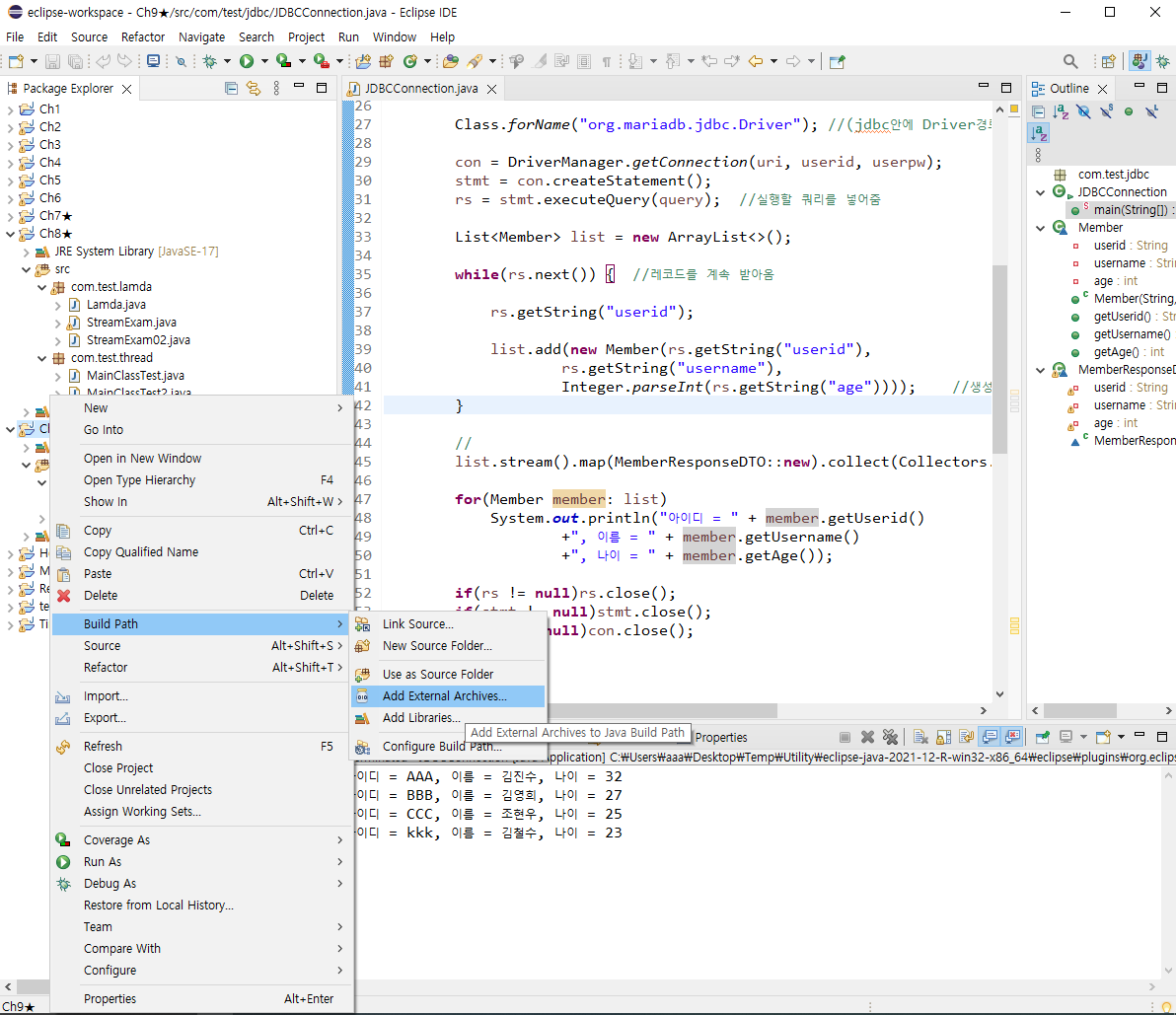Toggle Show Console on Standard Out change

(x=990, y=737)
